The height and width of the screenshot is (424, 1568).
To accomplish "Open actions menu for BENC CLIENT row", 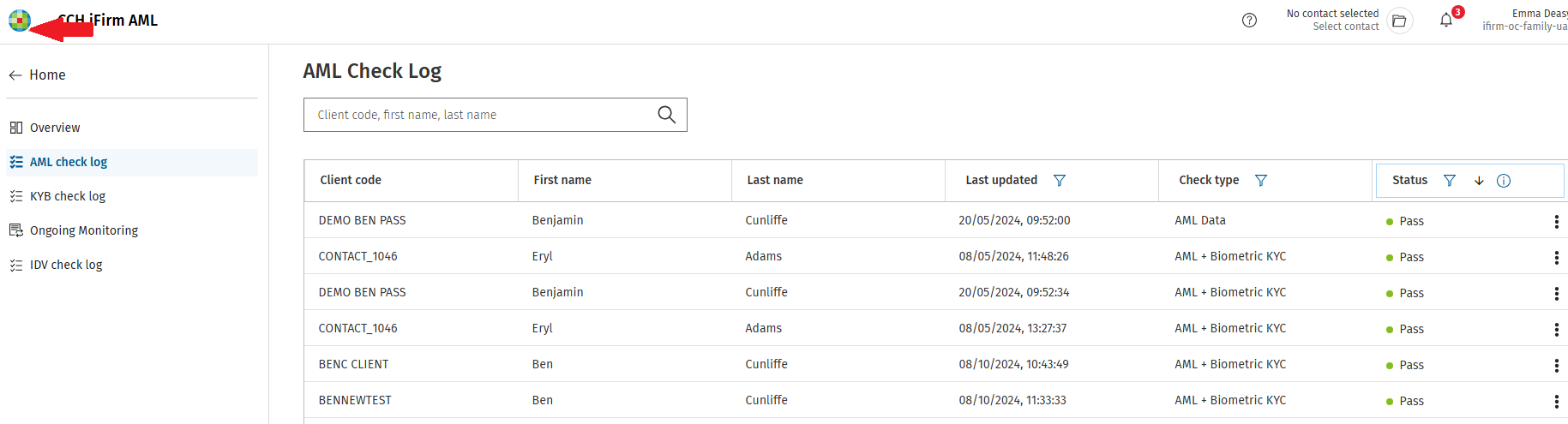I will click(x=1556, y=366).
